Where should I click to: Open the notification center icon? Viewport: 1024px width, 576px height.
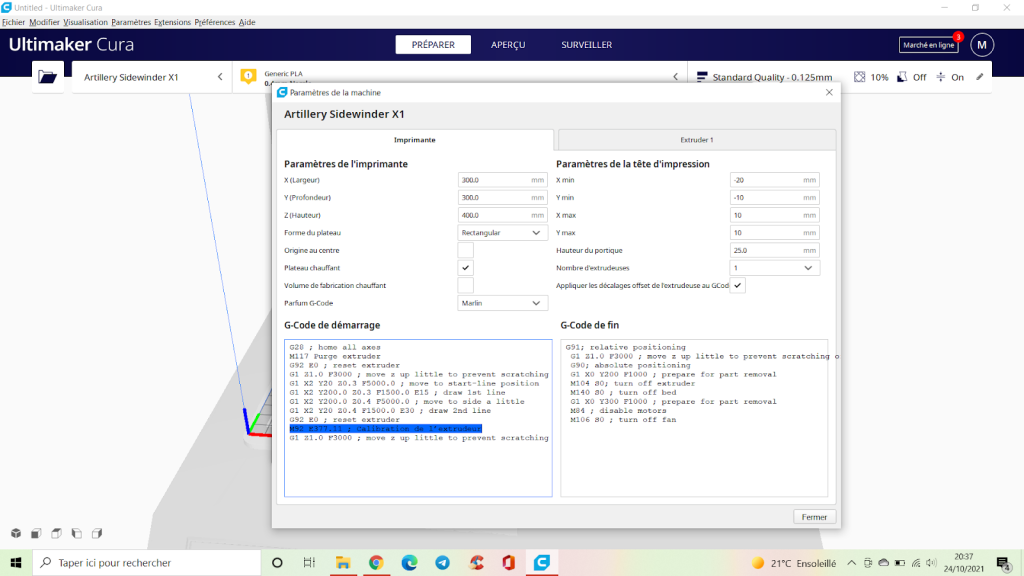pos(1004,563)
